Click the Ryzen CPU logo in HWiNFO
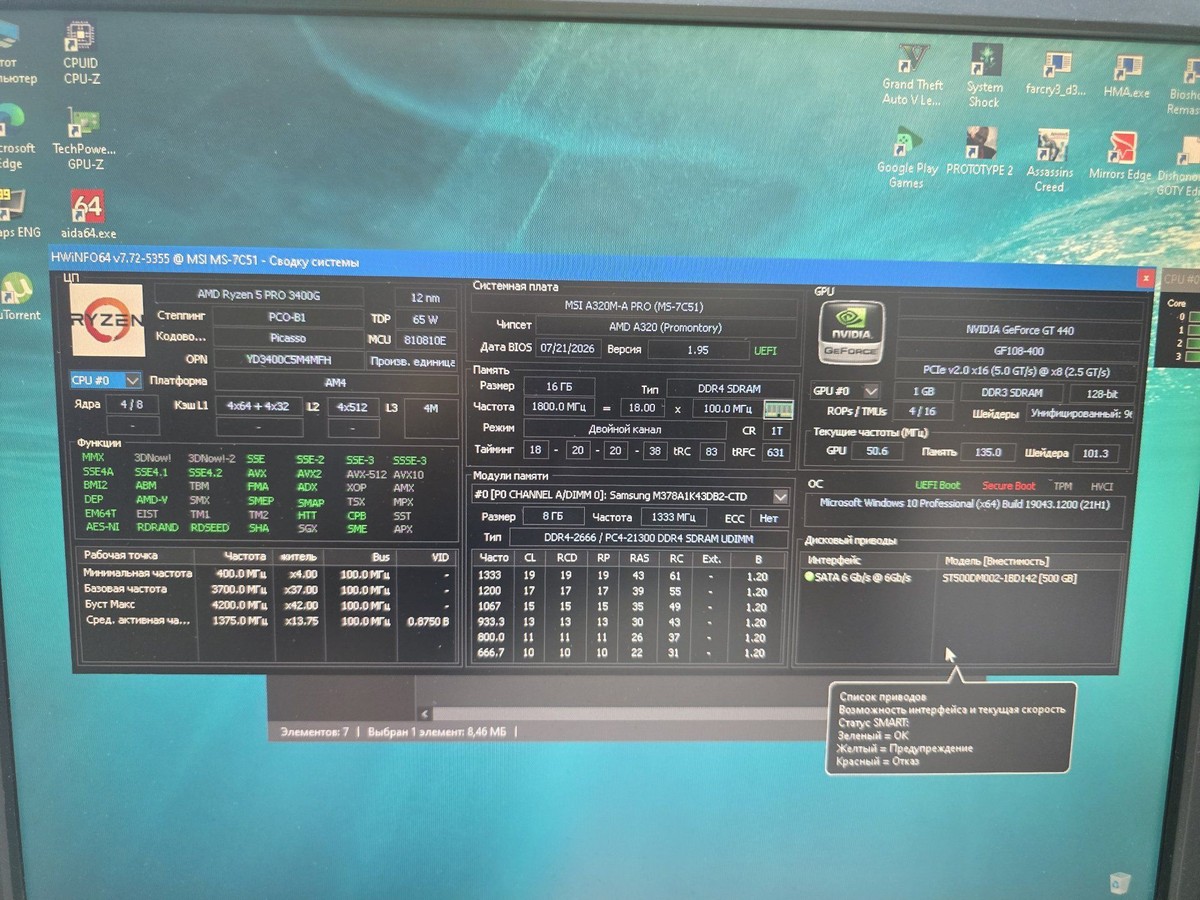 (x=106, y=319)
